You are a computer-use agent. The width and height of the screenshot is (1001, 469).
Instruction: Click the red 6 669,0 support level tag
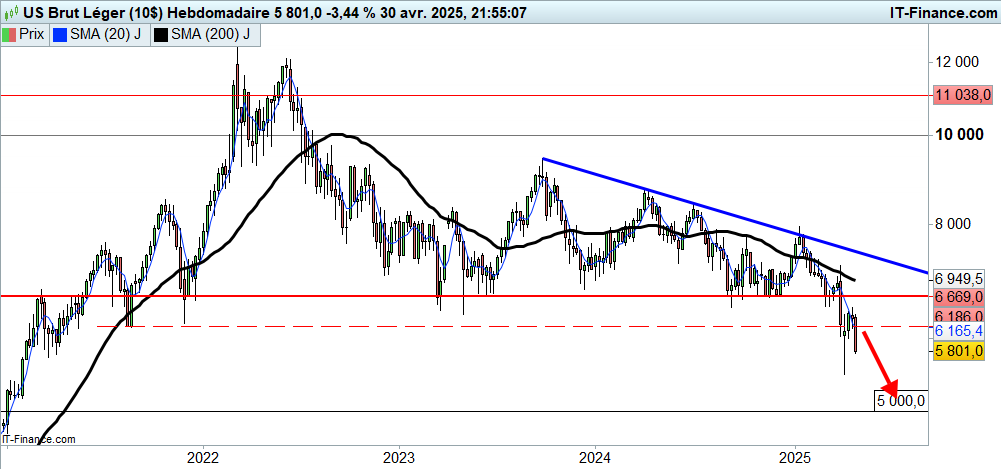click(x=961, y=297)
